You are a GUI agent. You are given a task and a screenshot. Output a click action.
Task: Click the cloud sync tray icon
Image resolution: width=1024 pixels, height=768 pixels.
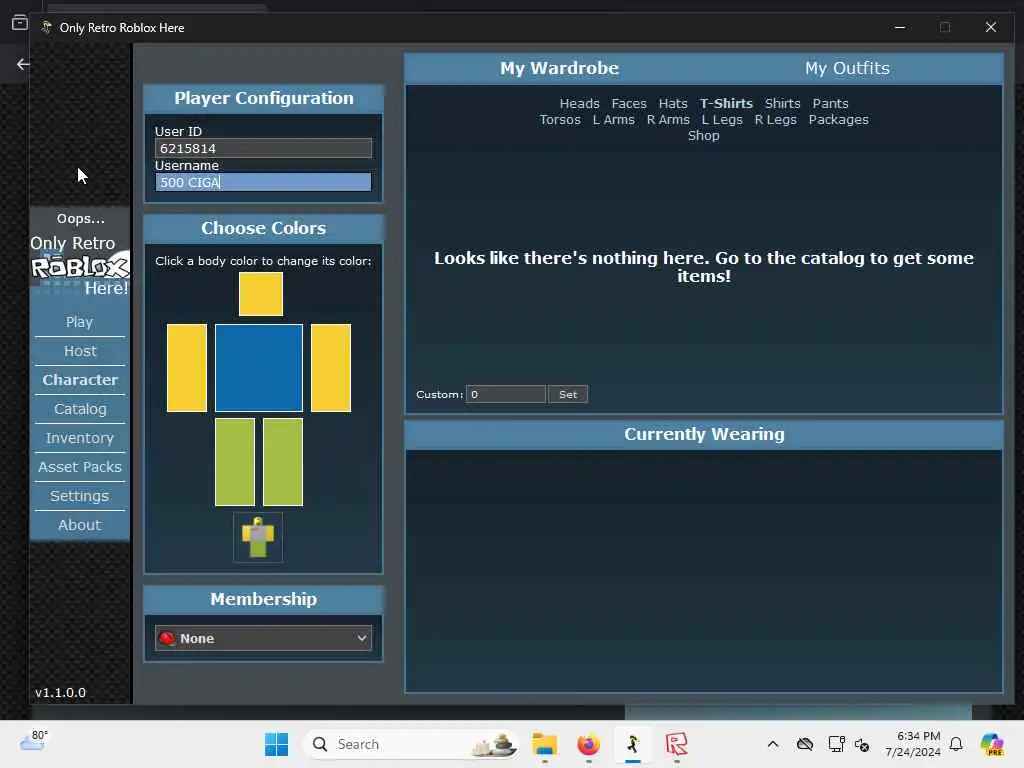[x=805, y=744]
